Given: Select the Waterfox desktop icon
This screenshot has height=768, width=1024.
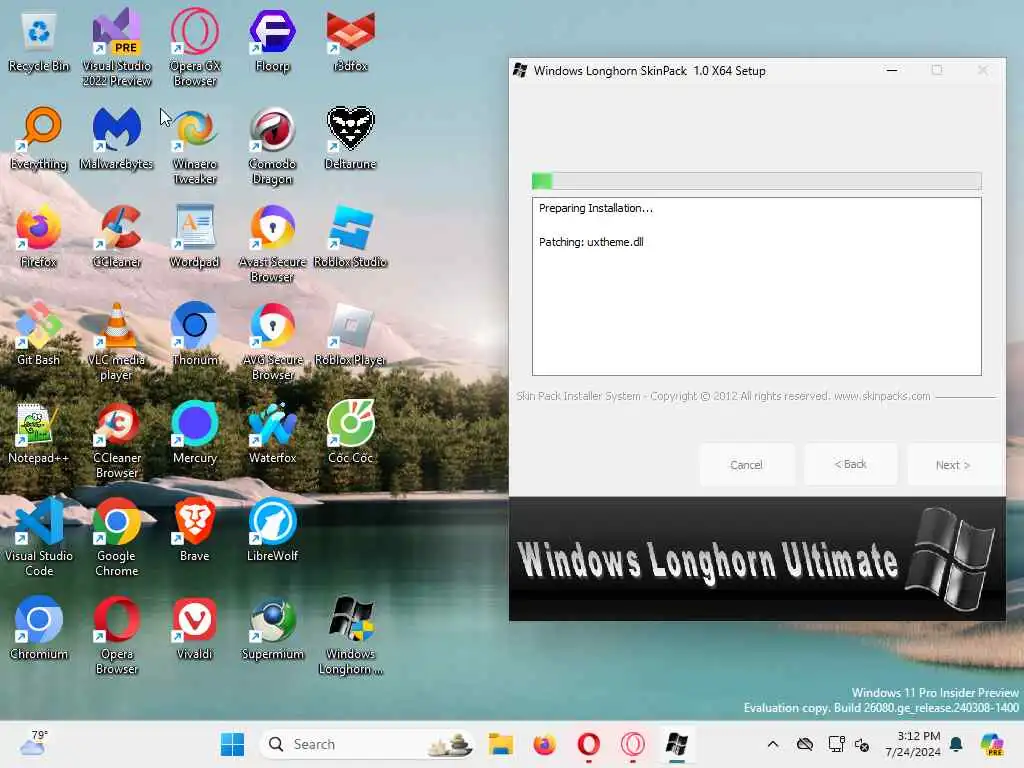Looking at the screenshot, I should (272, 432).
